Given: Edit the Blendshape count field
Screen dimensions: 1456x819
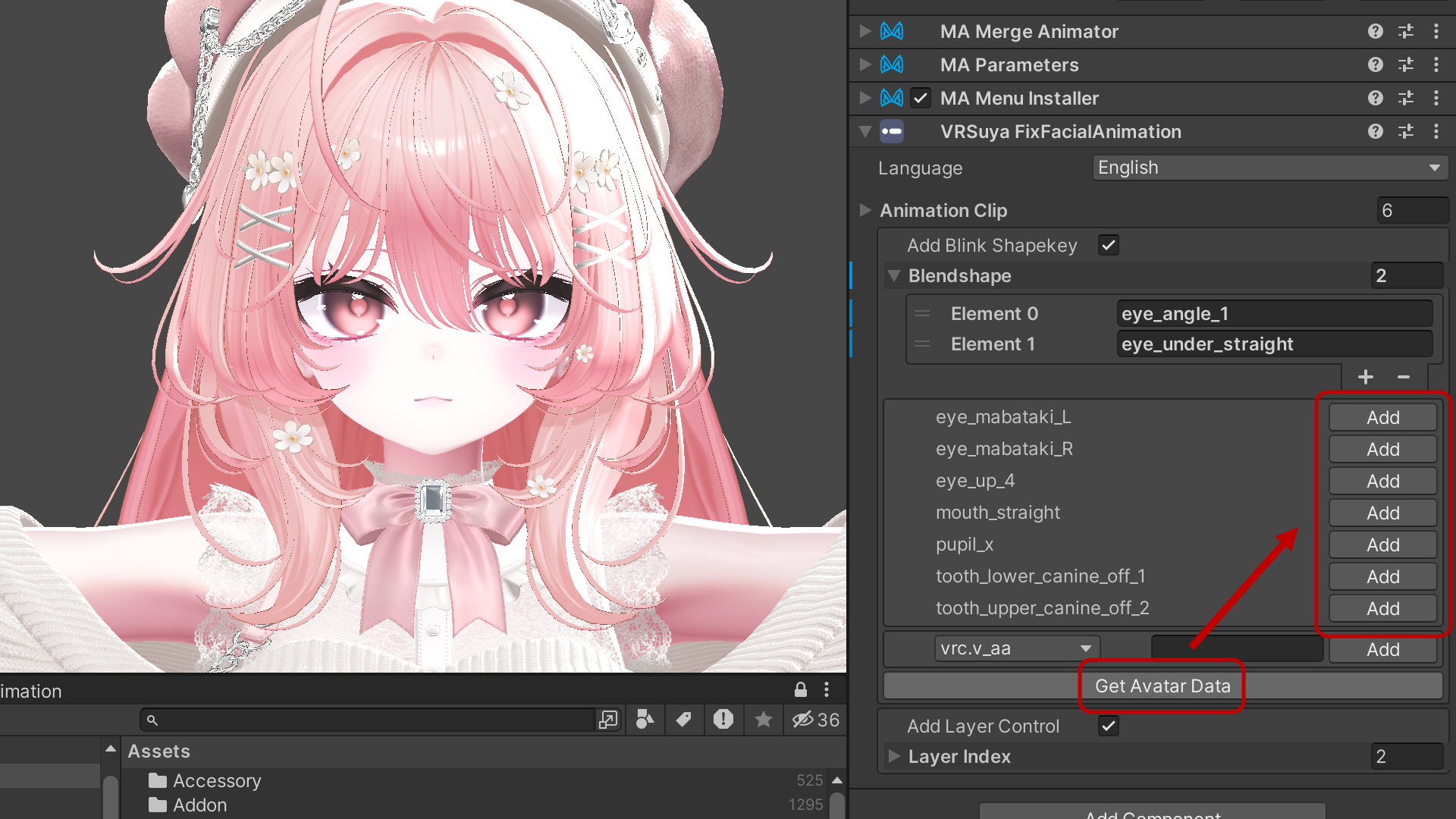Looking at the screenshot, I should coord(1407,275).
